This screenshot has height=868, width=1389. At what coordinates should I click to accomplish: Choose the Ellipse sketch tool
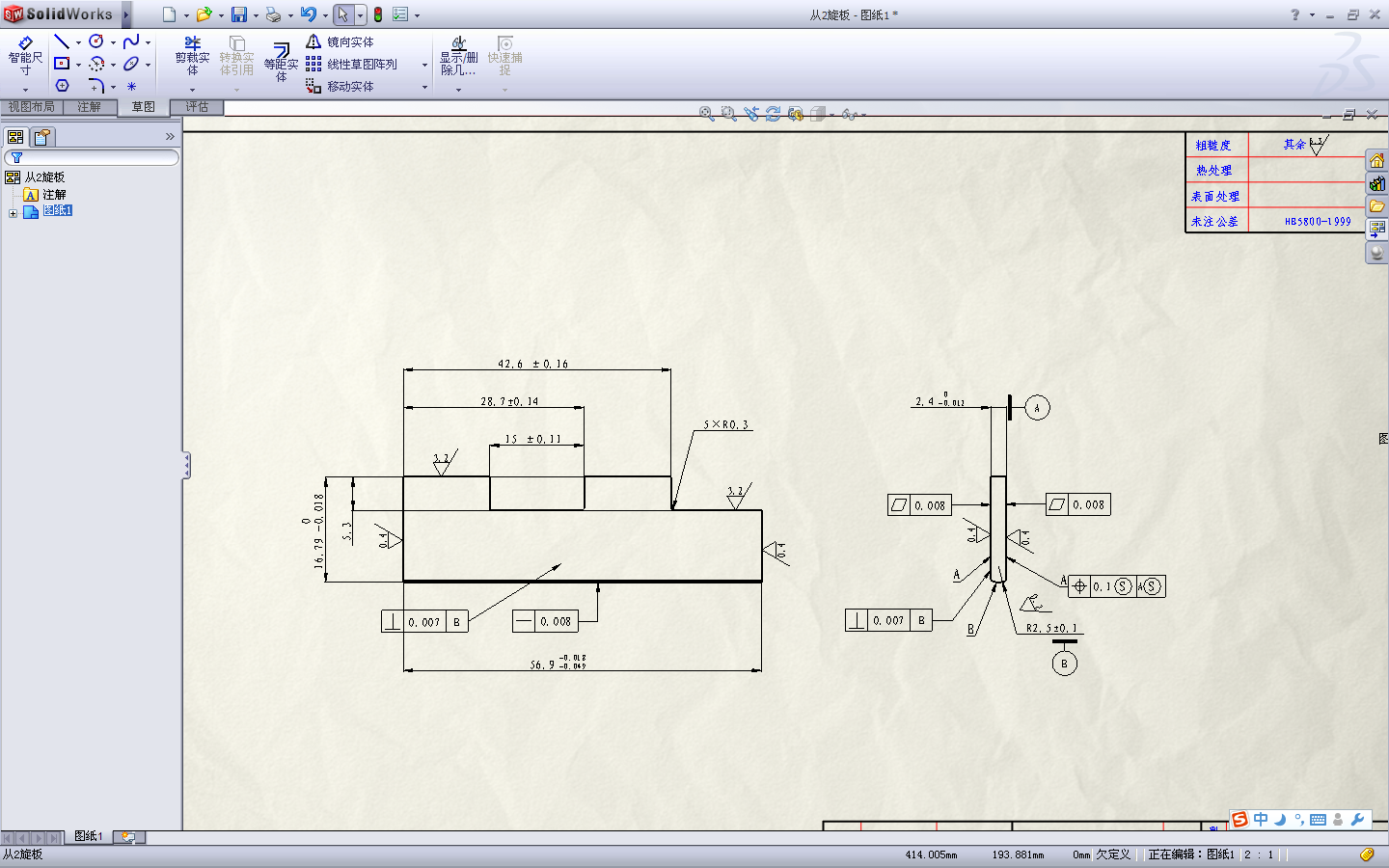(131, 64)
